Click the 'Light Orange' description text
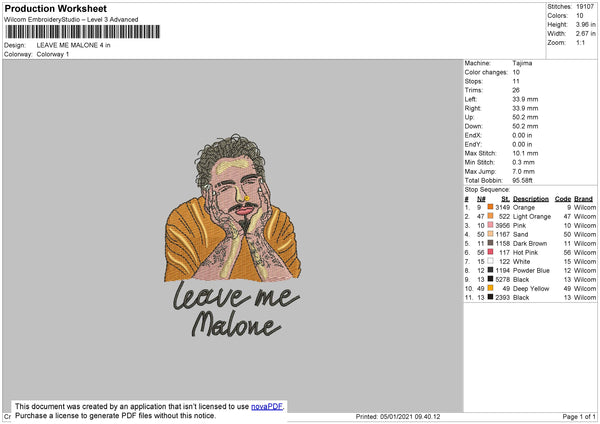Viewport: 600px width, 424px height. [532, 217]
